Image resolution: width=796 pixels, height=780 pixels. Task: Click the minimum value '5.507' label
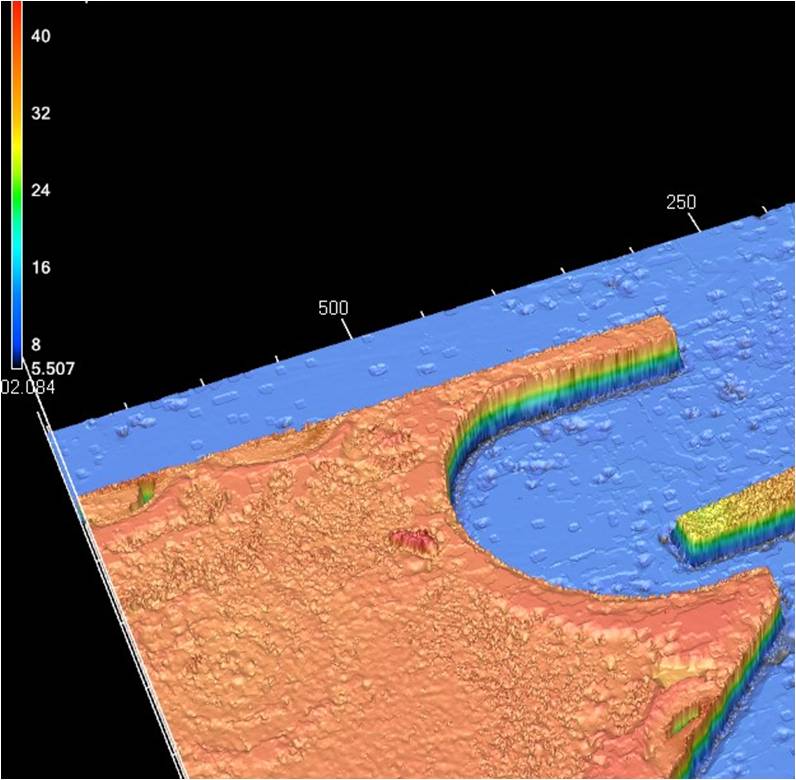tap(53, 368)
